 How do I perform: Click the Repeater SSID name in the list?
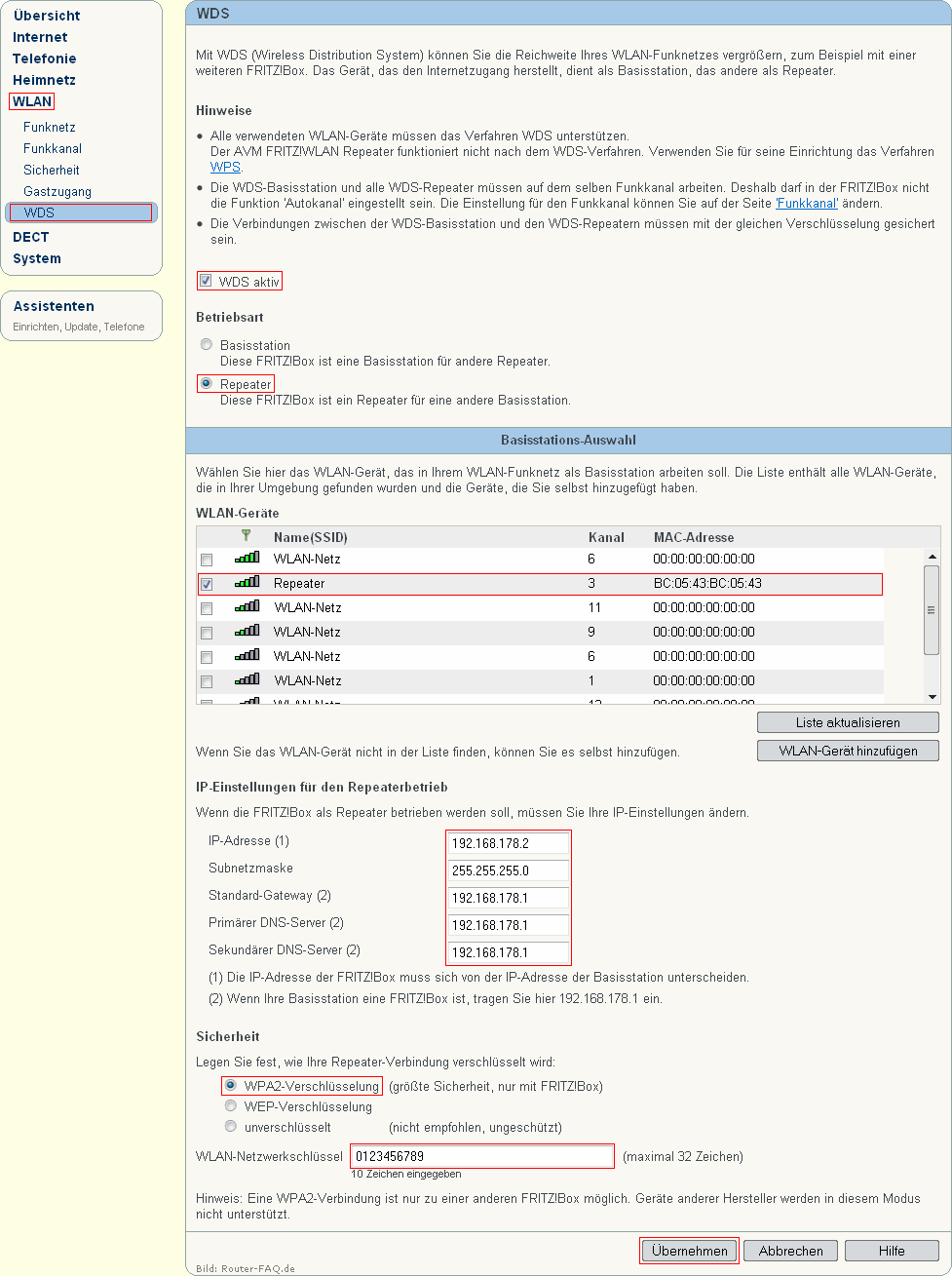click(299, 583)
